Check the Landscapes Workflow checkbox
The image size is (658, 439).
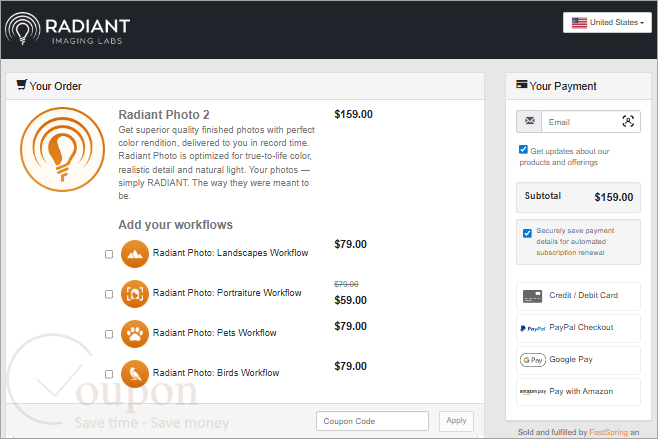109,254
